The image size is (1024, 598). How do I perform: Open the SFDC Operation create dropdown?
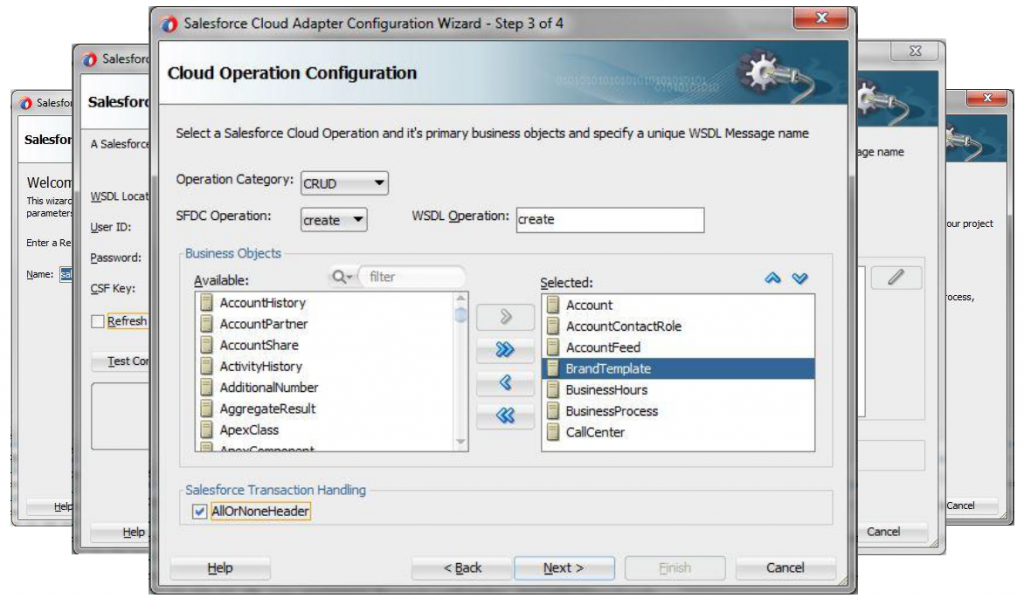pyautogui.click(x=334, y=220)
